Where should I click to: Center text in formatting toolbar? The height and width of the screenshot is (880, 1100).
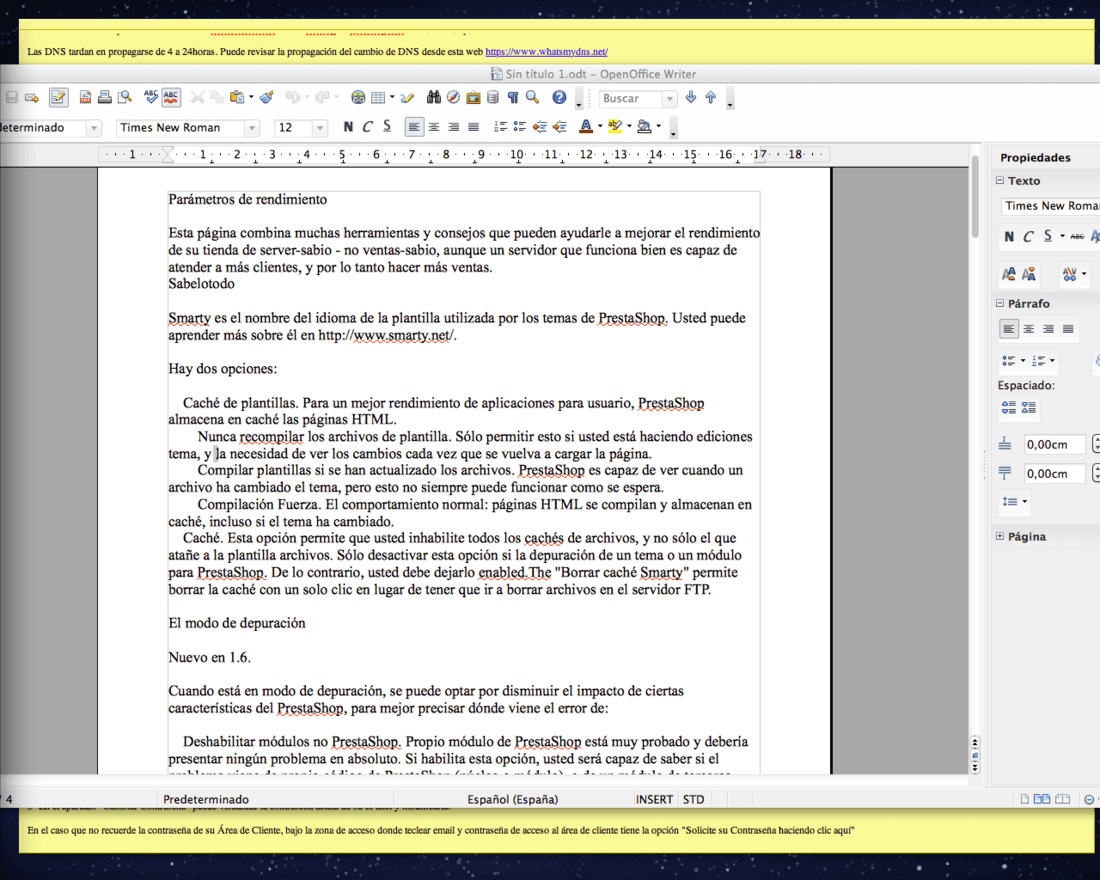(434, 127)
